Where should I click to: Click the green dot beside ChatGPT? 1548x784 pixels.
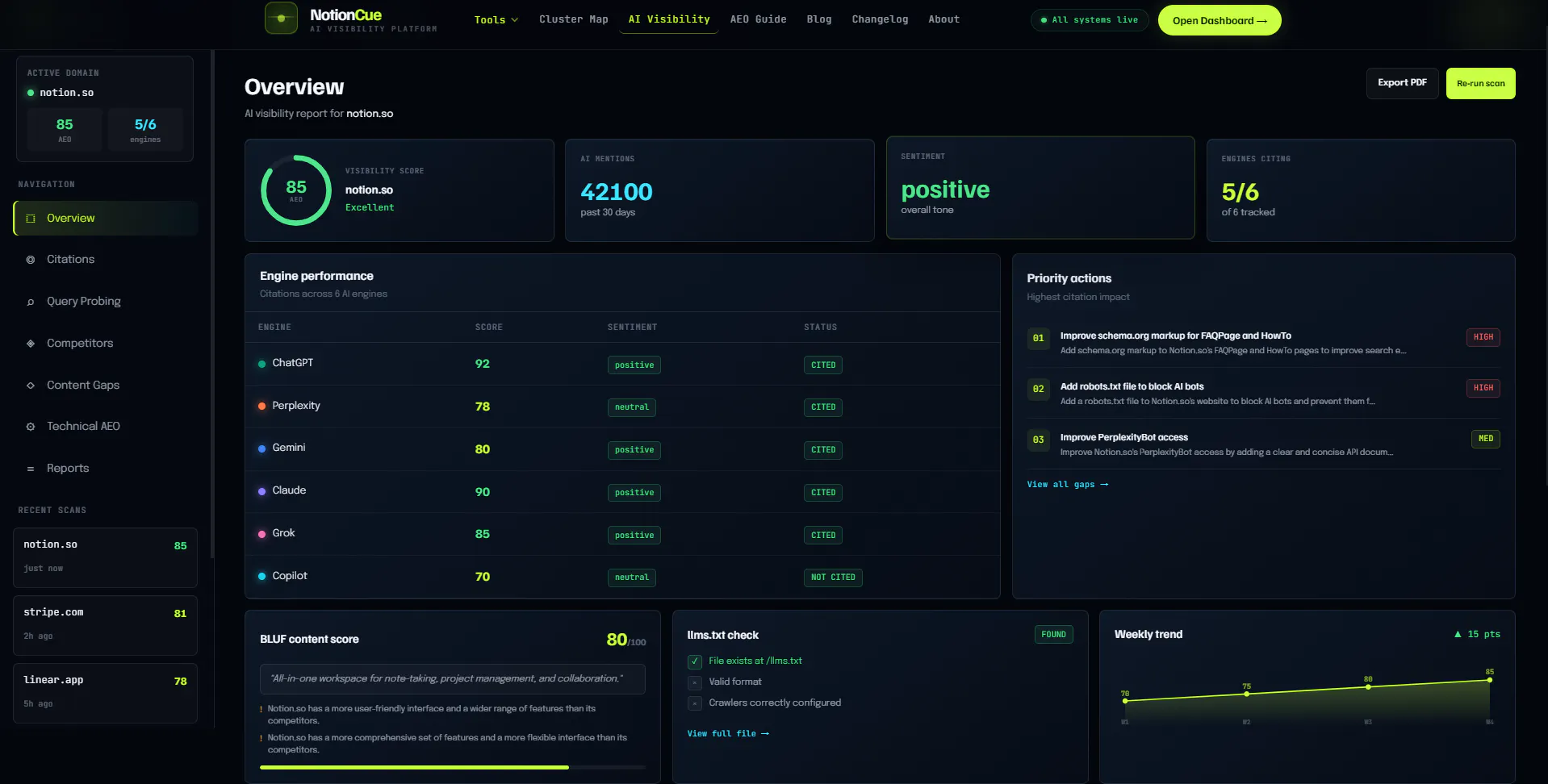(261, 364)
